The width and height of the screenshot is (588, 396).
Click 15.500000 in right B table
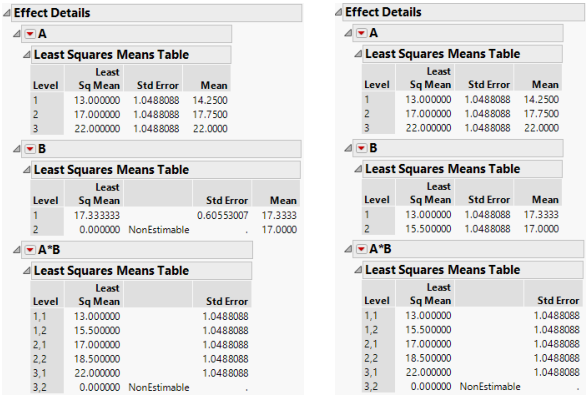pyautogui.click(x=428, y=229)
